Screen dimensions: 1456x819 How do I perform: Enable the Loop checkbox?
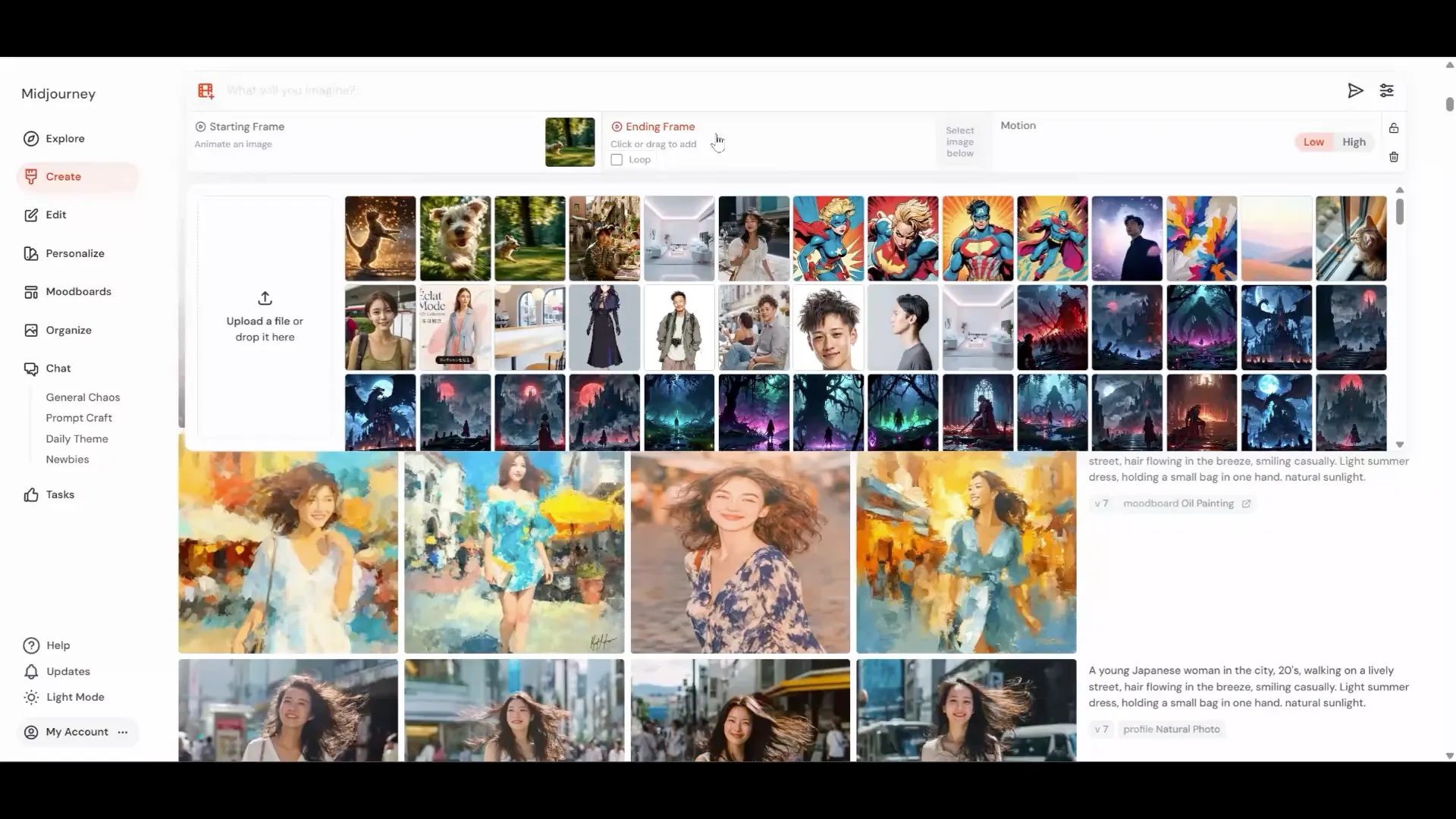click(617, 159)
